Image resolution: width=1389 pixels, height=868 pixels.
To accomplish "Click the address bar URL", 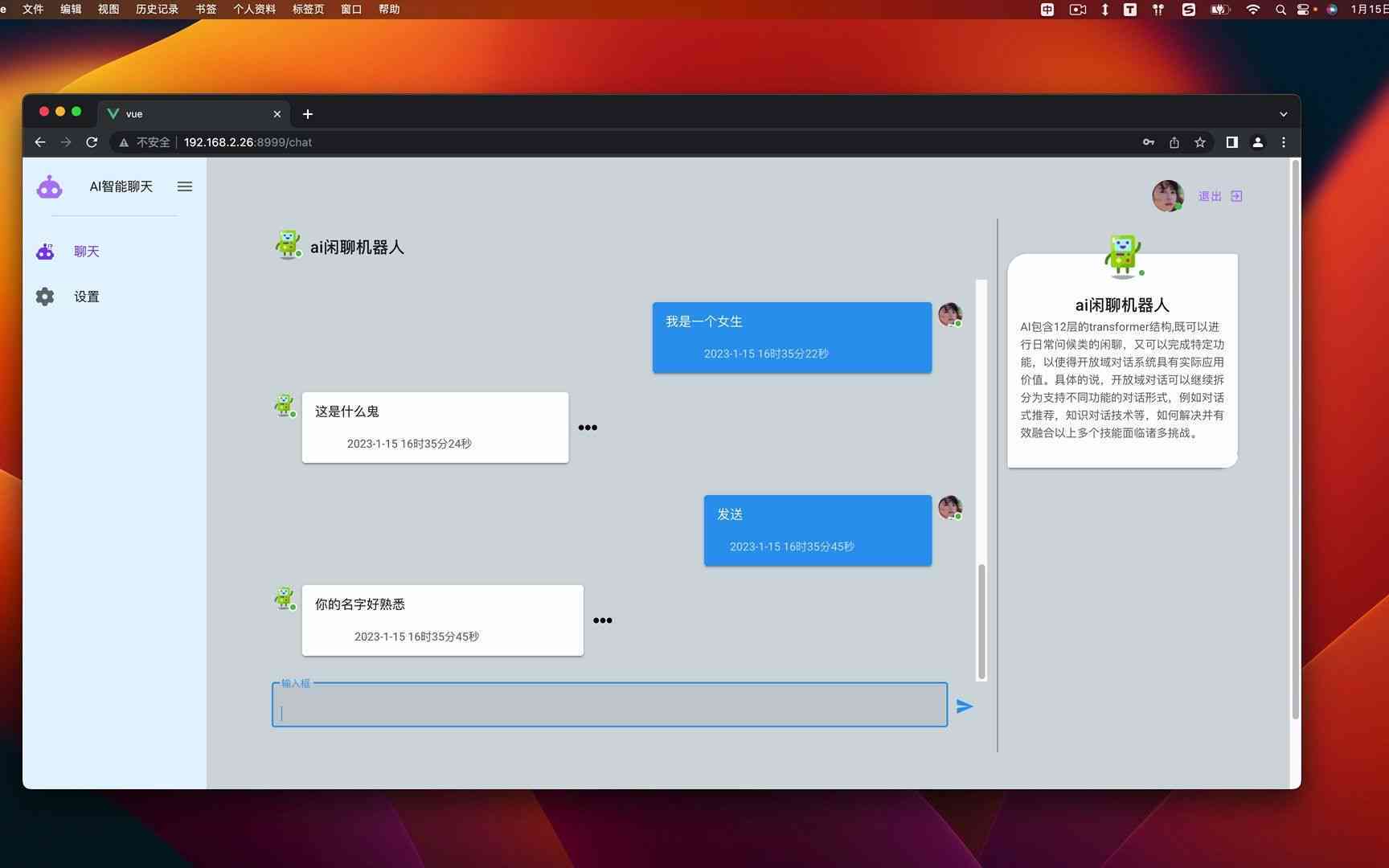I will click(248, 142).
